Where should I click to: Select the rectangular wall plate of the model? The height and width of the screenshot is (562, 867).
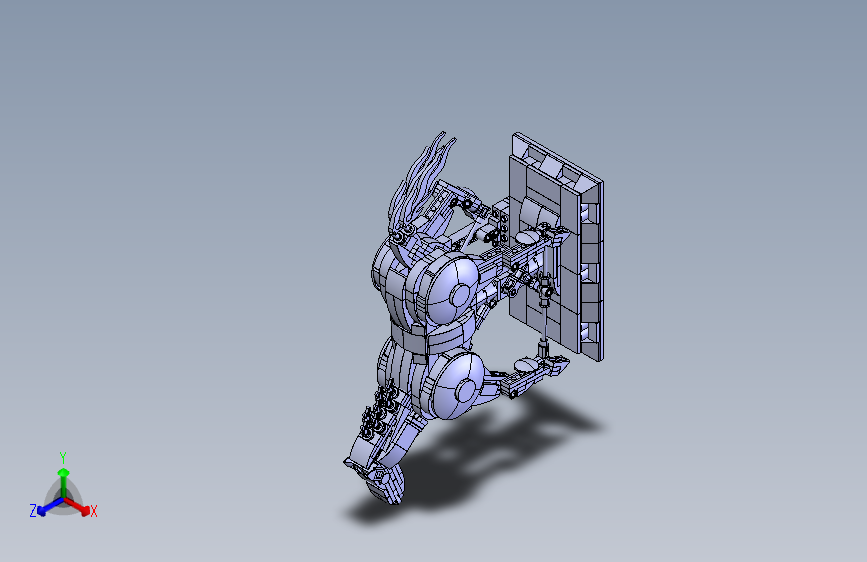[556, 247]
